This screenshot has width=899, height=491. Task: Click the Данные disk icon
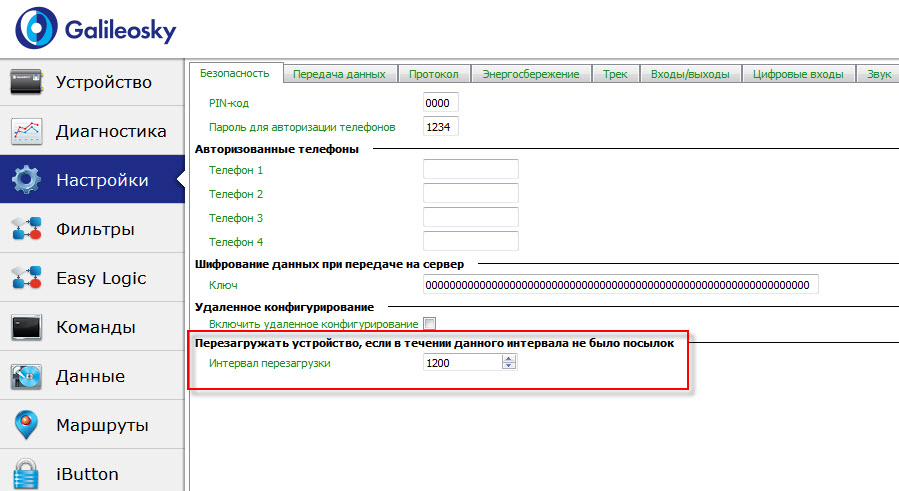[x=26, y=376]
